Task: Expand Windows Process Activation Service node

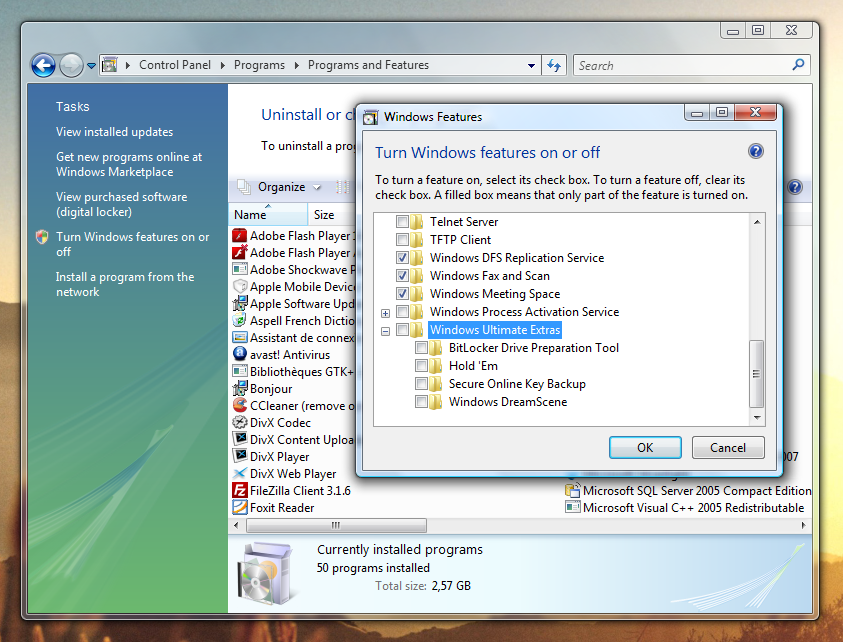Action: (x=385, y=313)
